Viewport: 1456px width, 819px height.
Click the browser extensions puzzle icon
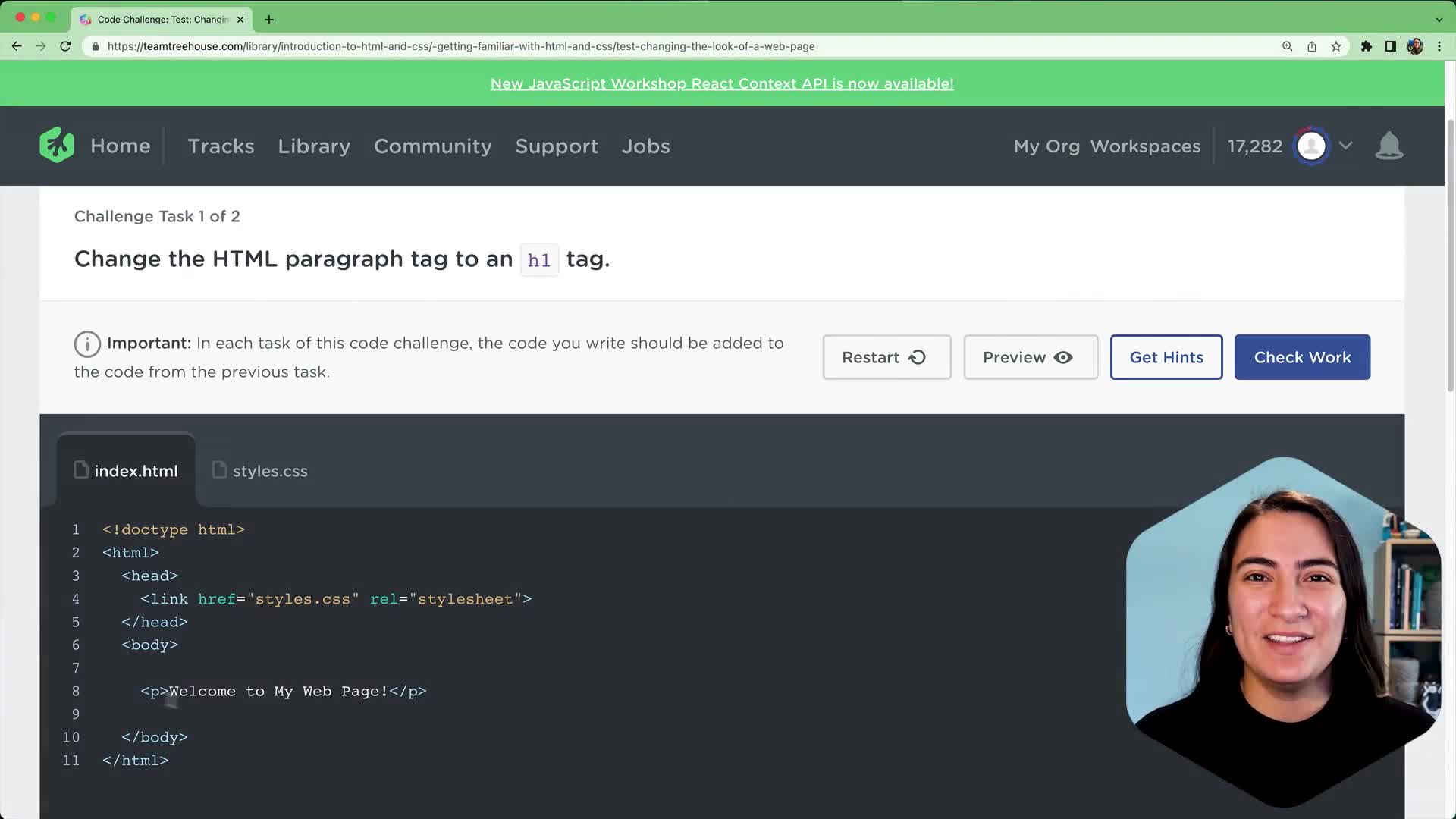(1367, 46)
